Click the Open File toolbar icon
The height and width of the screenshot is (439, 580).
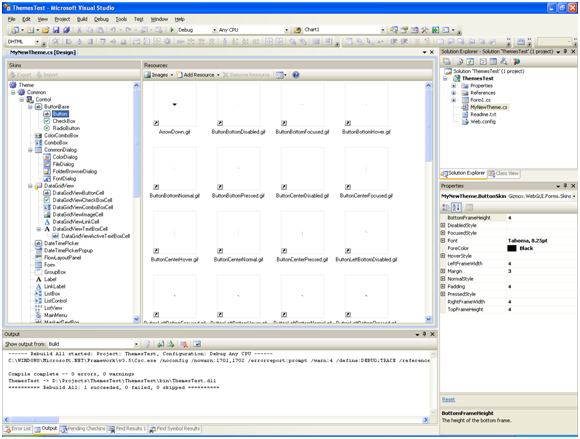(45, 30)
